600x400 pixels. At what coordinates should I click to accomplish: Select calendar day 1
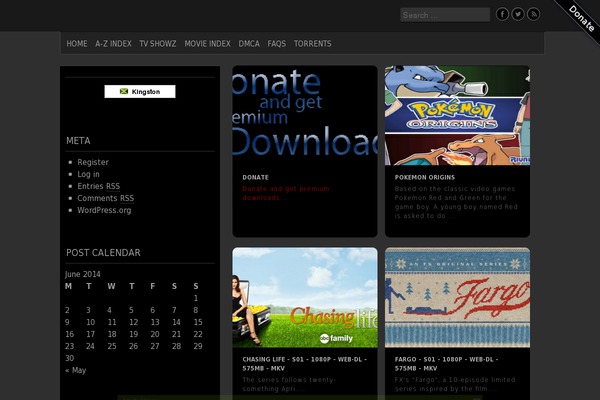tap(196, 298)
